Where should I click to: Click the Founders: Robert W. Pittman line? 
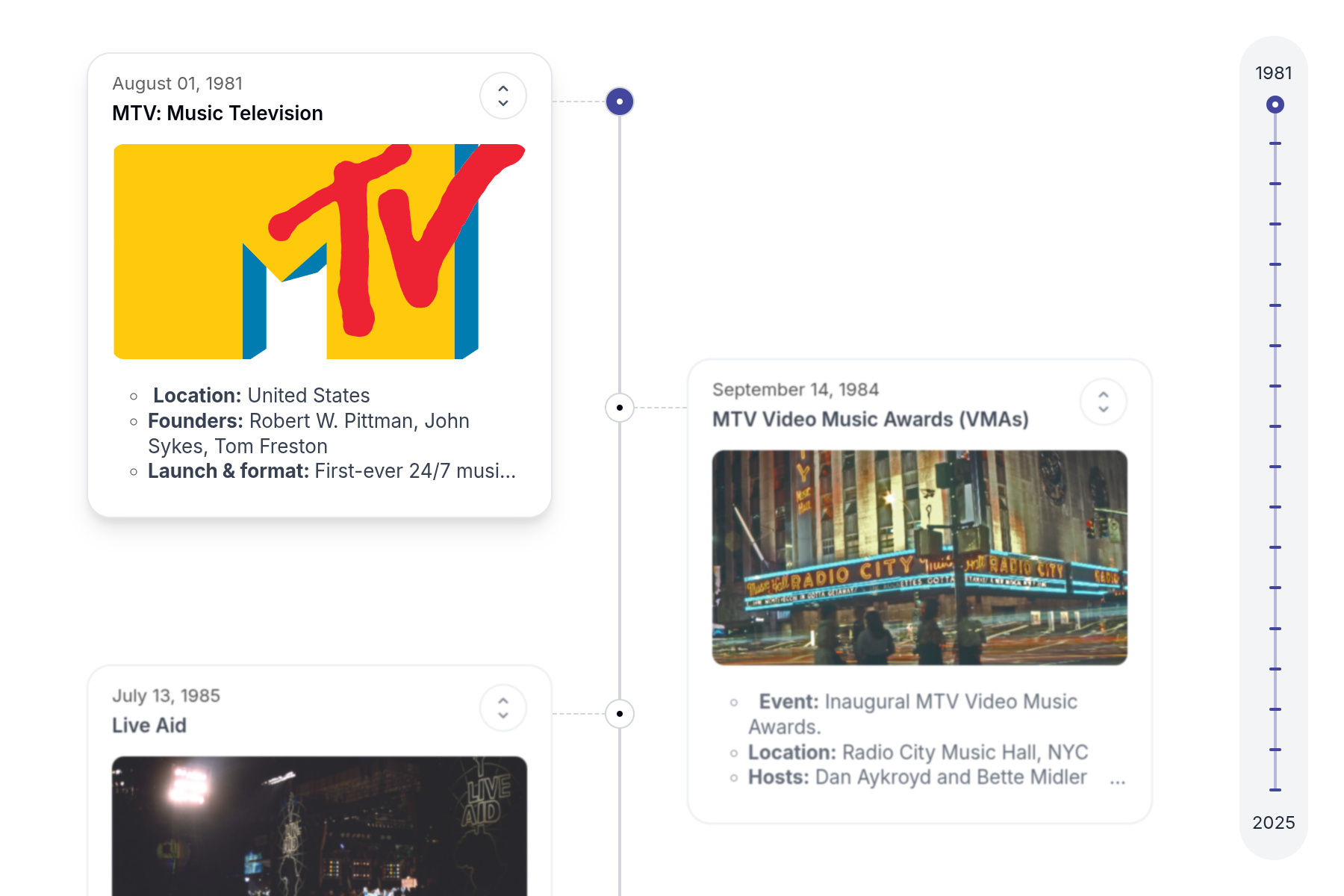click(308, 434)
